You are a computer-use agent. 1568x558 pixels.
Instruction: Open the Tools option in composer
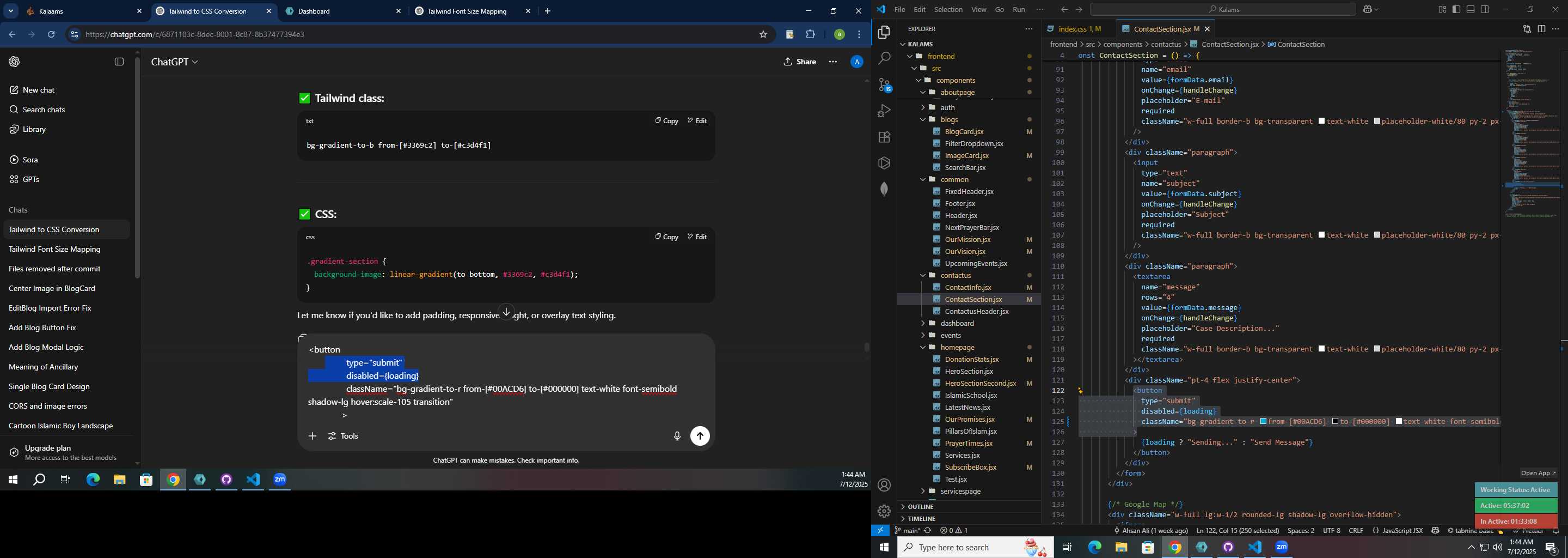tap(344, 436)
